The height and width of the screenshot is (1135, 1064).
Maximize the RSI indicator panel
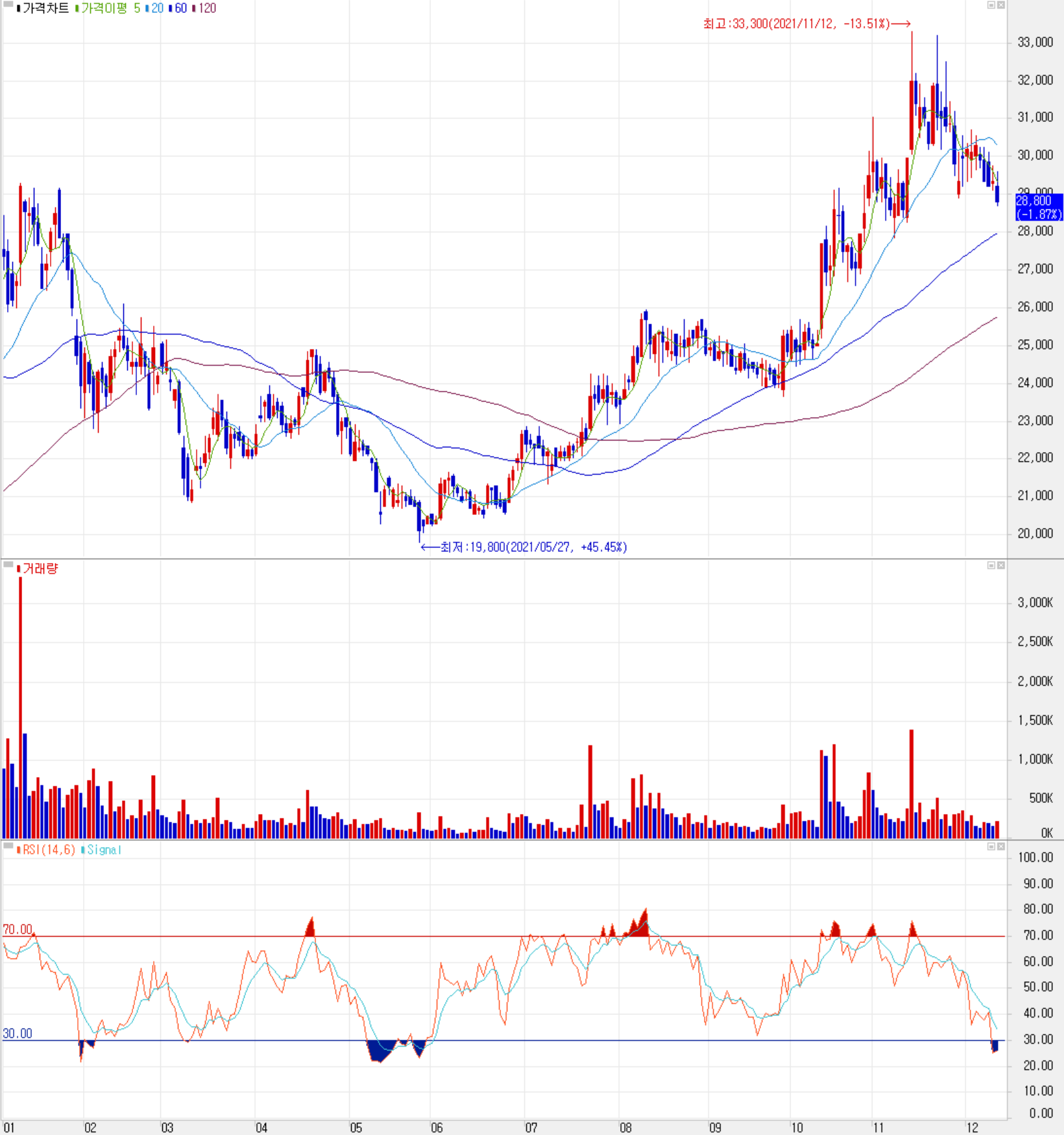[x=991, y=846]
